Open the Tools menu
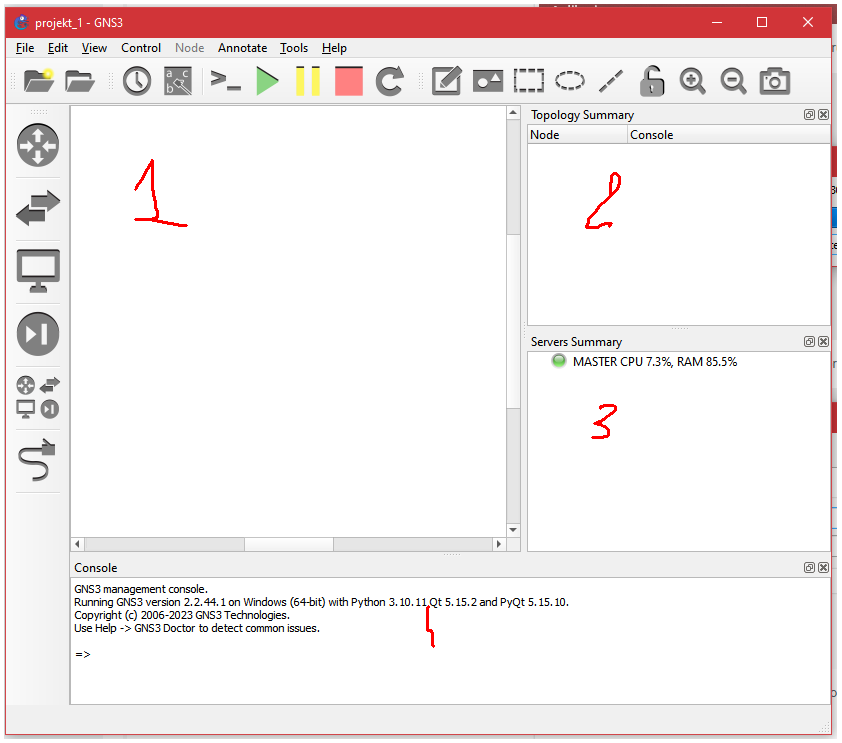 click(294, 48)
